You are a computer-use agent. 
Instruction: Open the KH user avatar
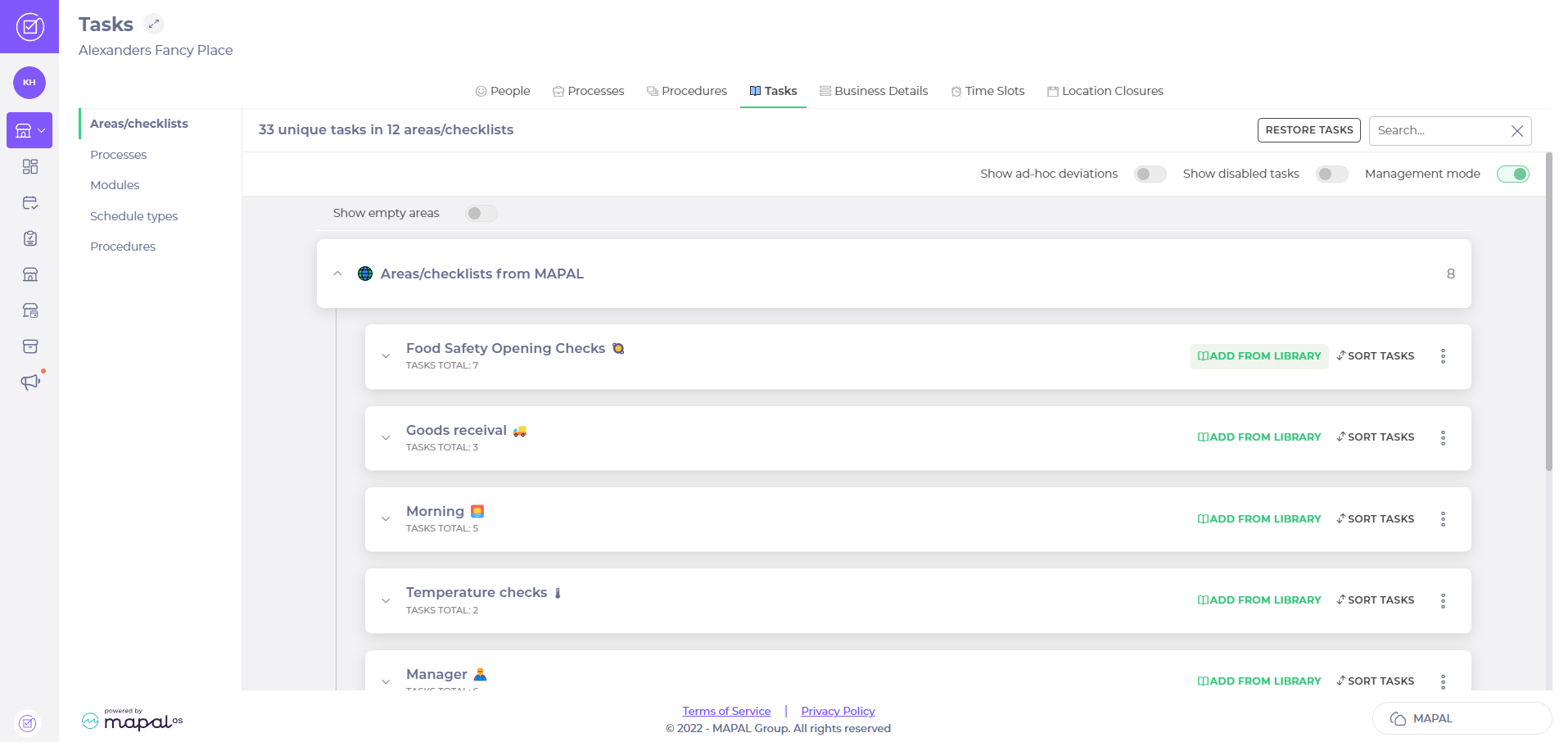click(29, 83)
